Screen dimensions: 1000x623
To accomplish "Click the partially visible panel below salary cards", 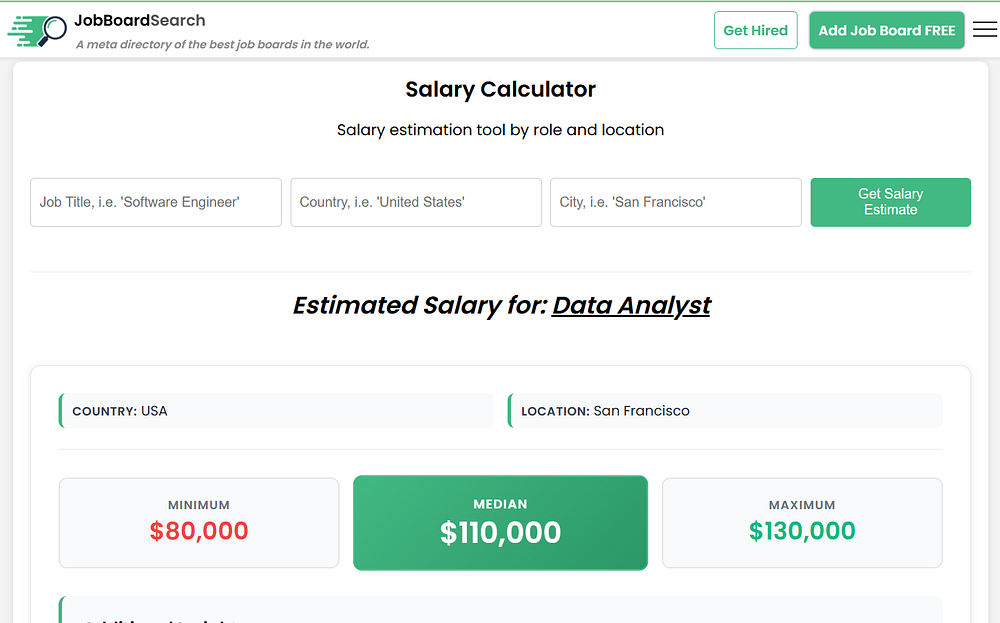I will [500, 610].
